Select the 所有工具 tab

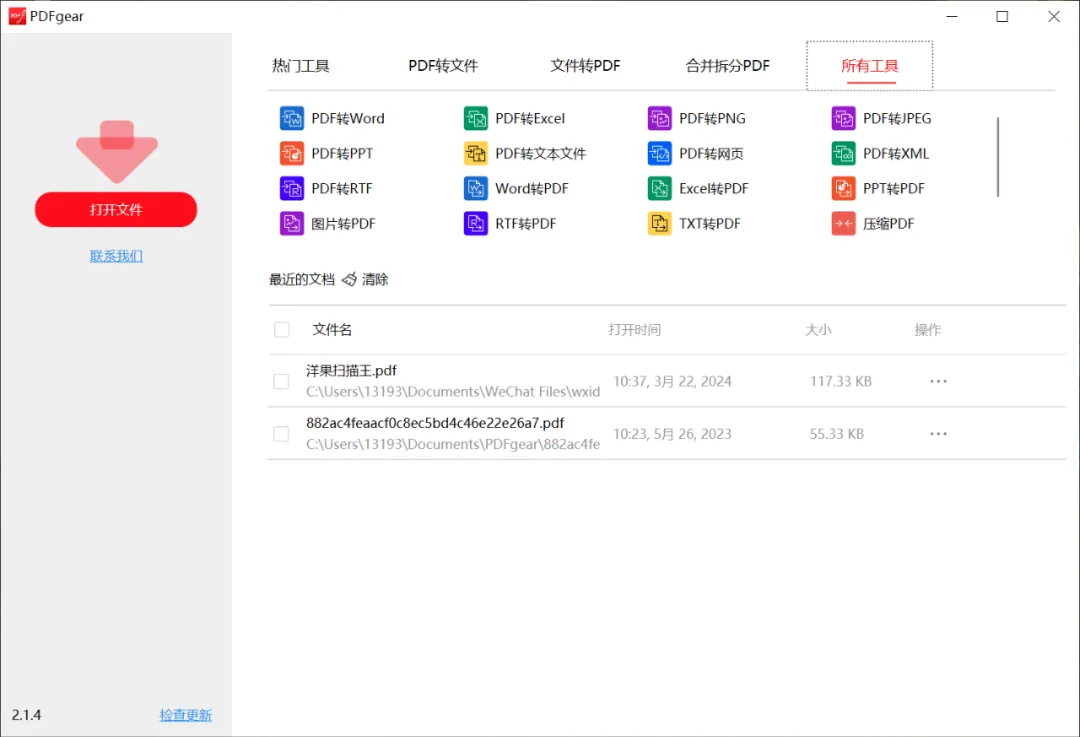click(x=869, y=65)
